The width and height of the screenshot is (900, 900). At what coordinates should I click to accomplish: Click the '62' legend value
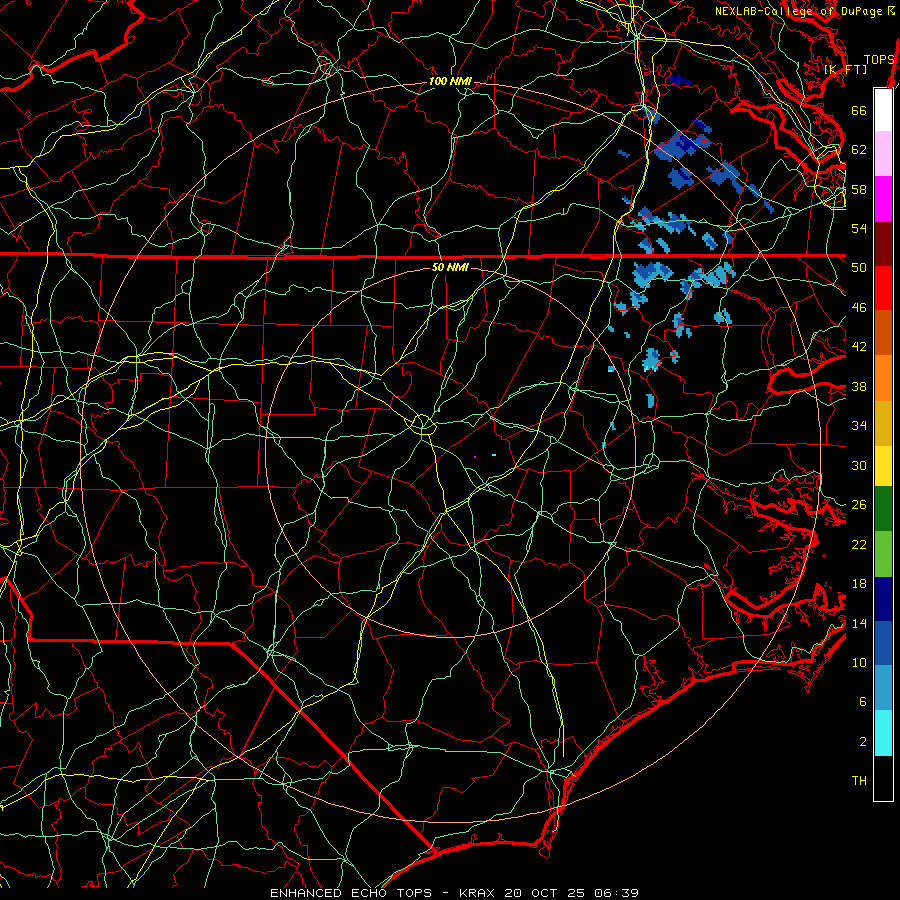point(859,149)
